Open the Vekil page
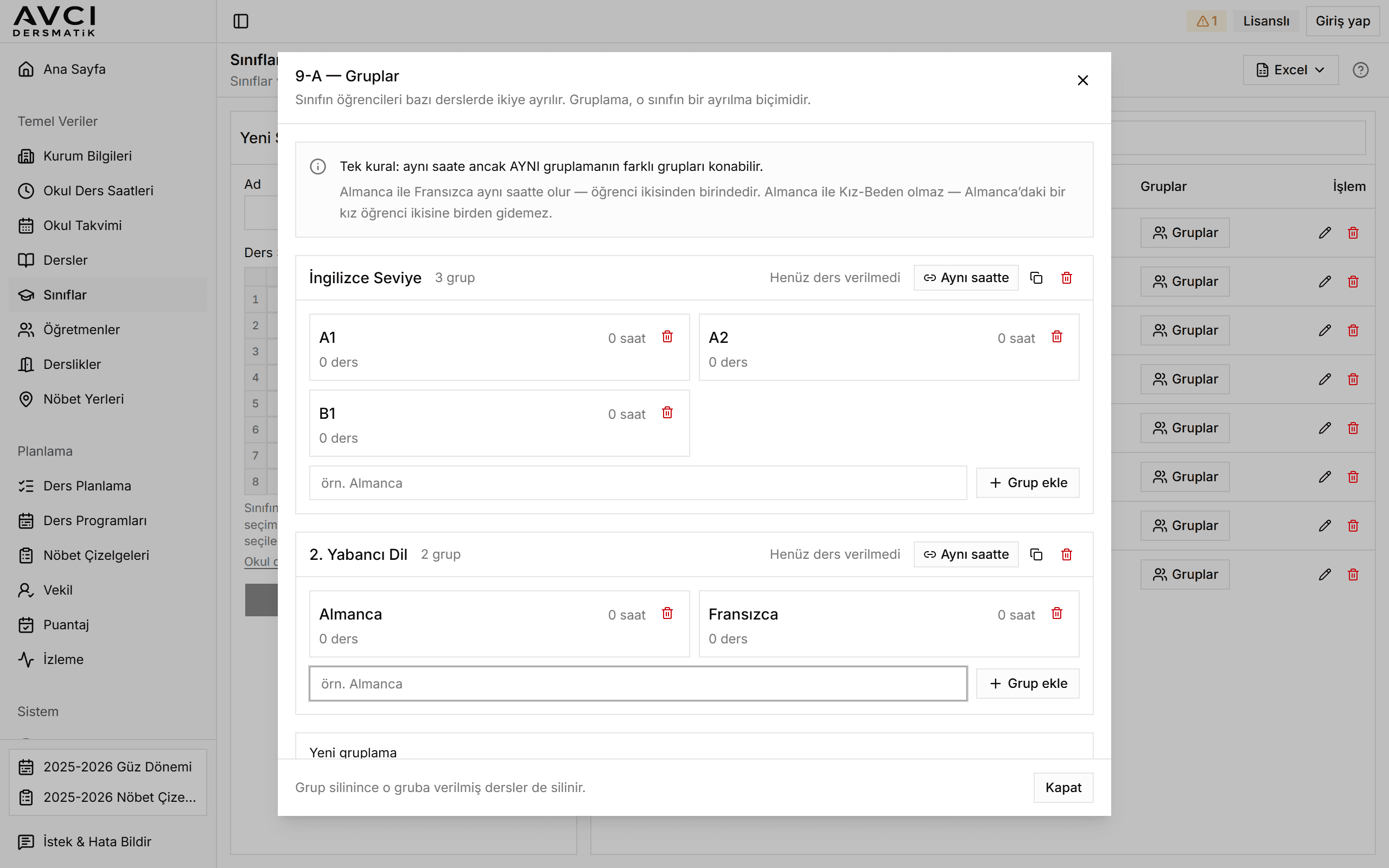This screenshot has width=1389, height=868. (x=108, y=590)
